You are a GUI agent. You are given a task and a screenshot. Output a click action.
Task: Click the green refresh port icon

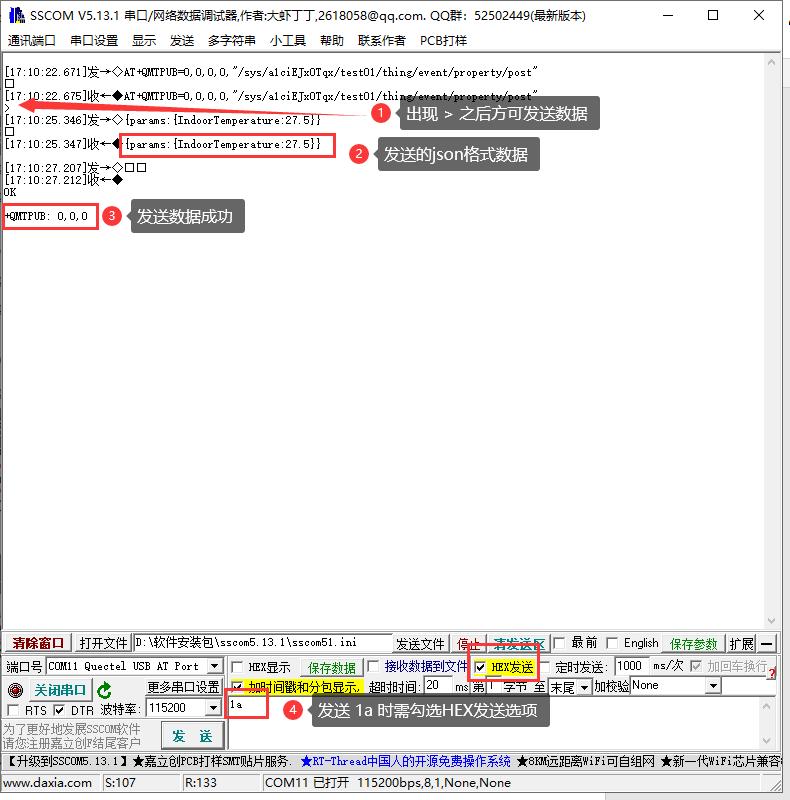(x=105, y=690)
